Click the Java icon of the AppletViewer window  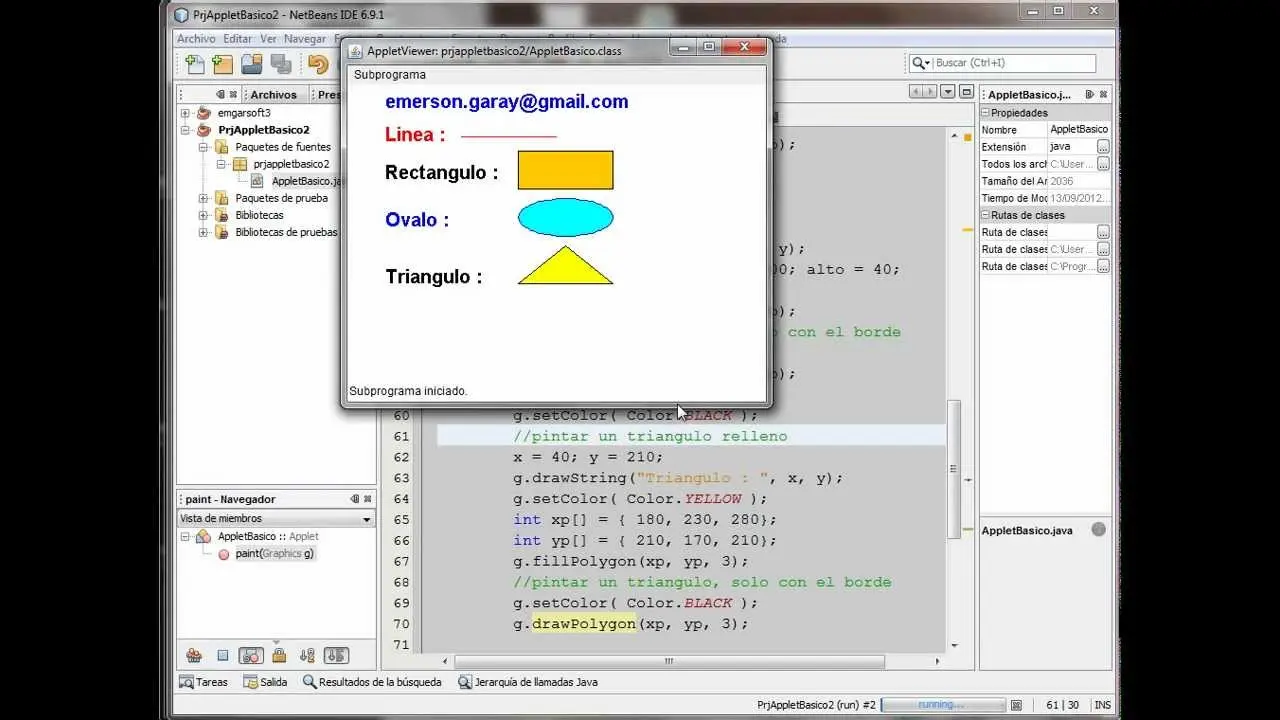[355, 50]
